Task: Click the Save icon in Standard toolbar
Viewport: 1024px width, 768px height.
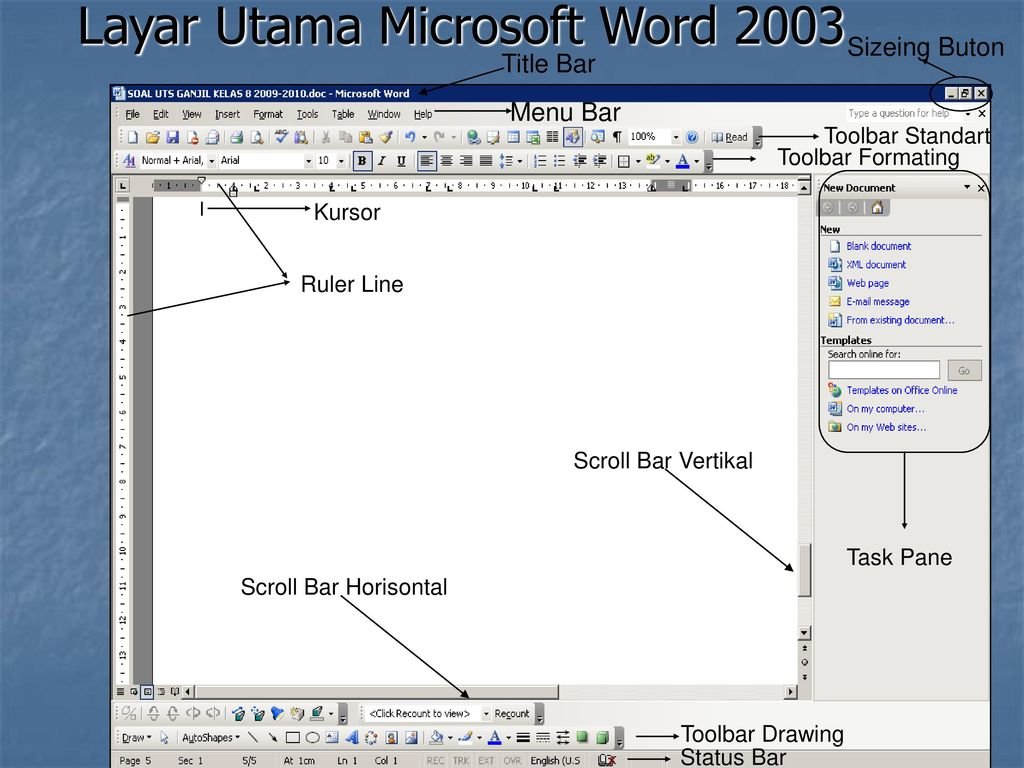Action: tap(172, 137)
